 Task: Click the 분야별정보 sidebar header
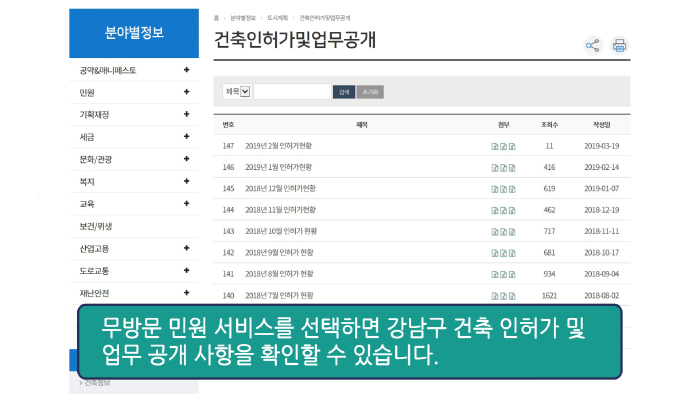134,33
